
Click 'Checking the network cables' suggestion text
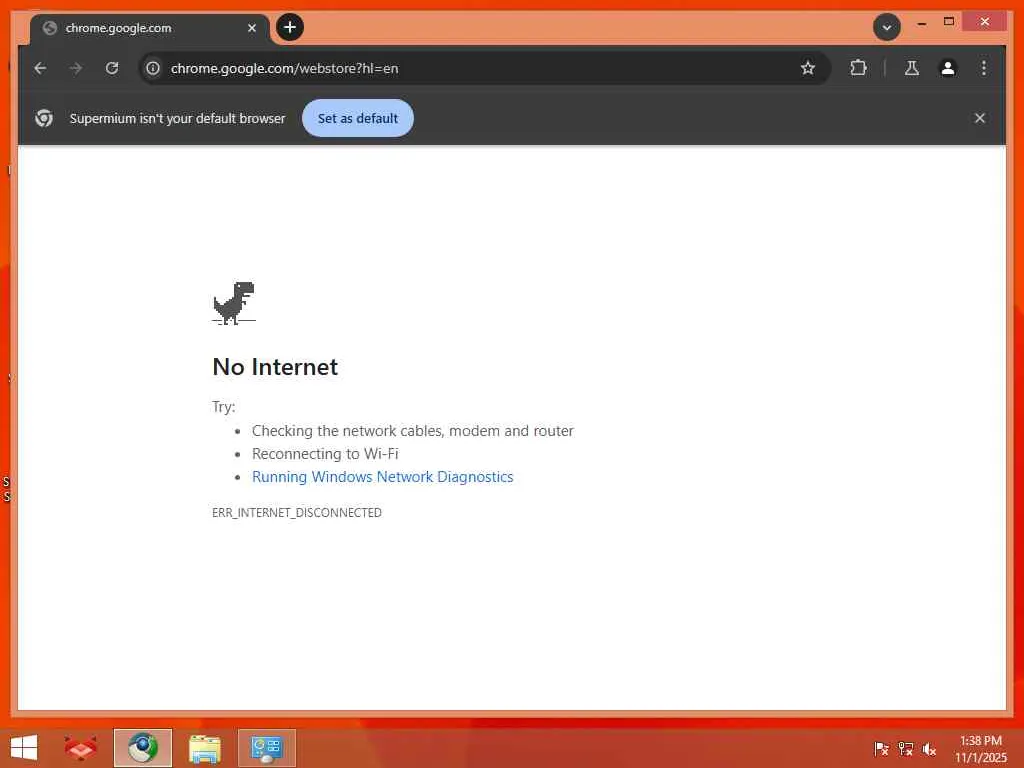click(x=413, y=431)
